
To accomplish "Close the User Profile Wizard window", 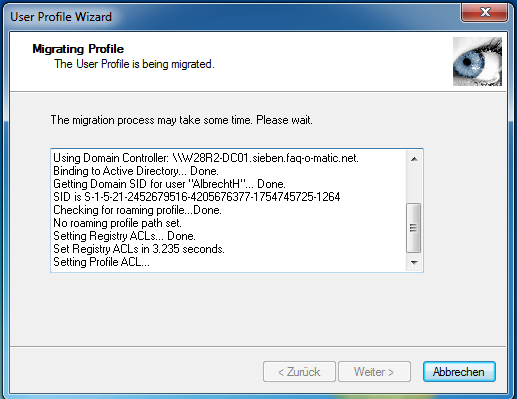I will click(485, 12).
